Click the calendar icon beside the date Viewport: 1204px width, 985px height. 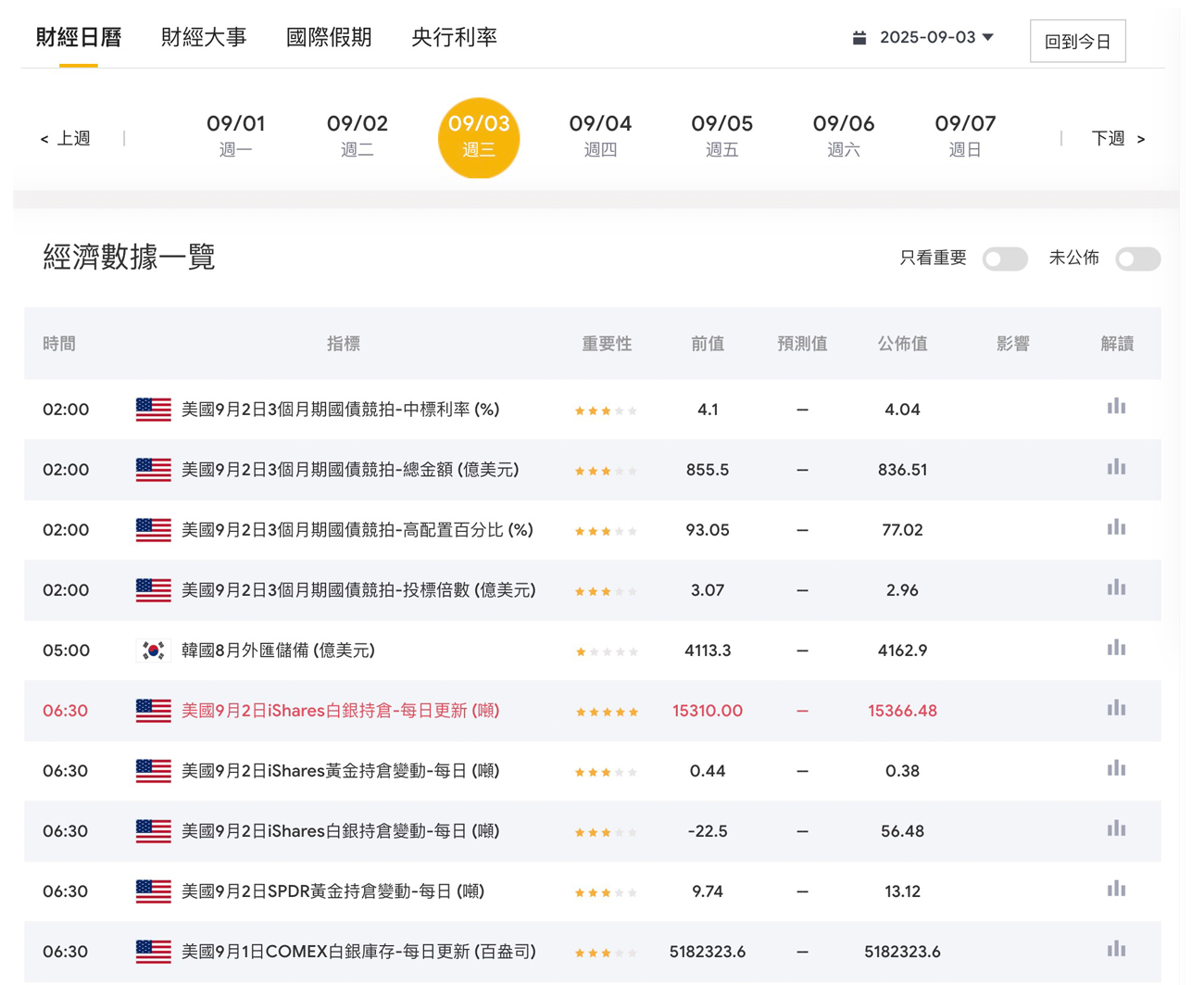(x=859, y=38)
